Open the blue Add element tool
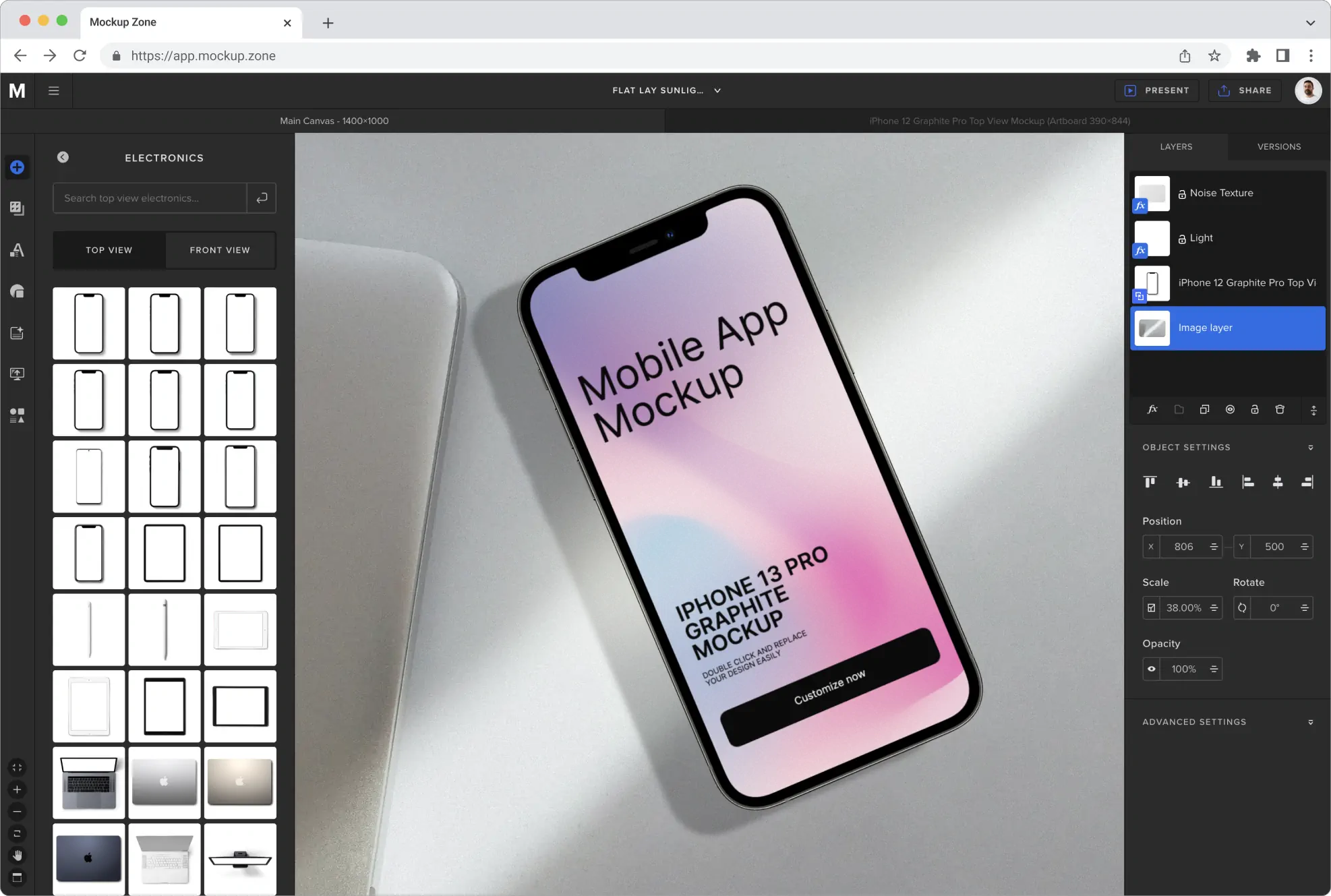Screen dimensions: 1331x896 click(17, 167)
